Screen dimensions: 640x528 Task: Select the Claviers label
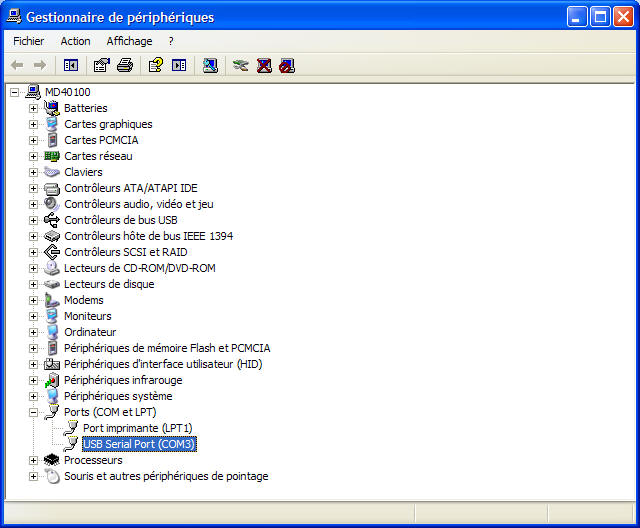(83, 172)
